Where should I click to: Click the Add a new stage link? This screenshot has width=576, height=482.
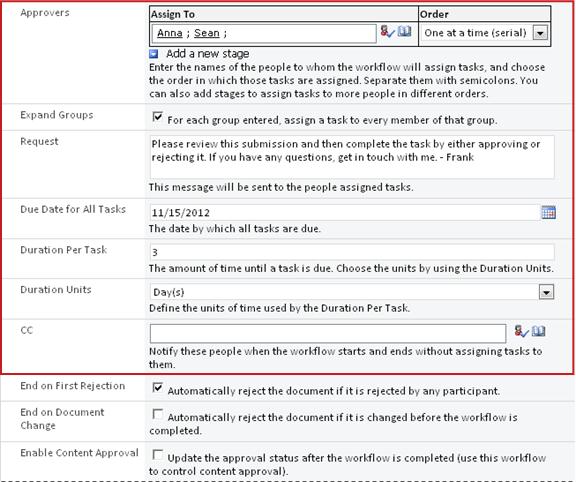208,54
